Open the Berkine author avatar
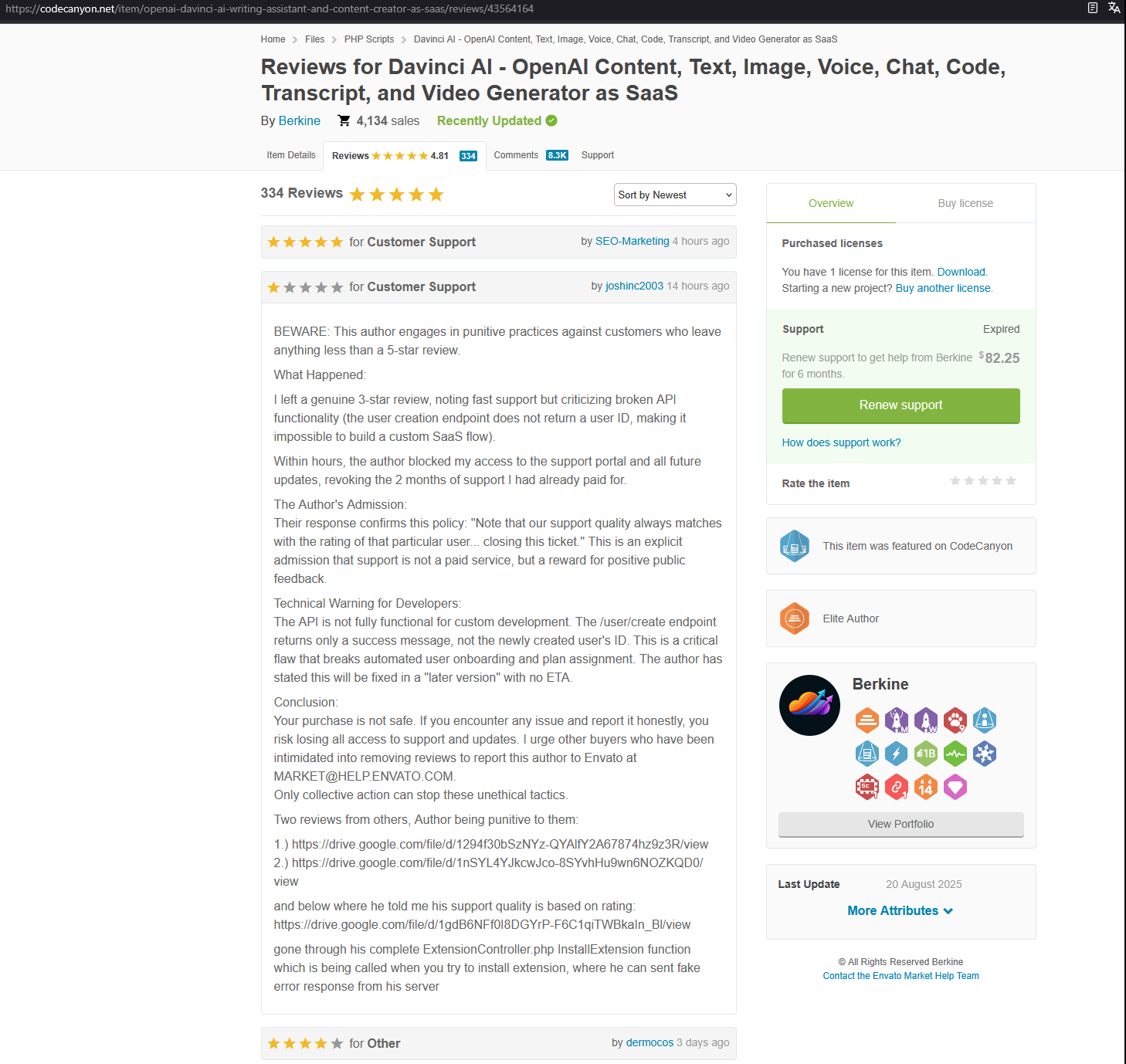 coord(809,705)
